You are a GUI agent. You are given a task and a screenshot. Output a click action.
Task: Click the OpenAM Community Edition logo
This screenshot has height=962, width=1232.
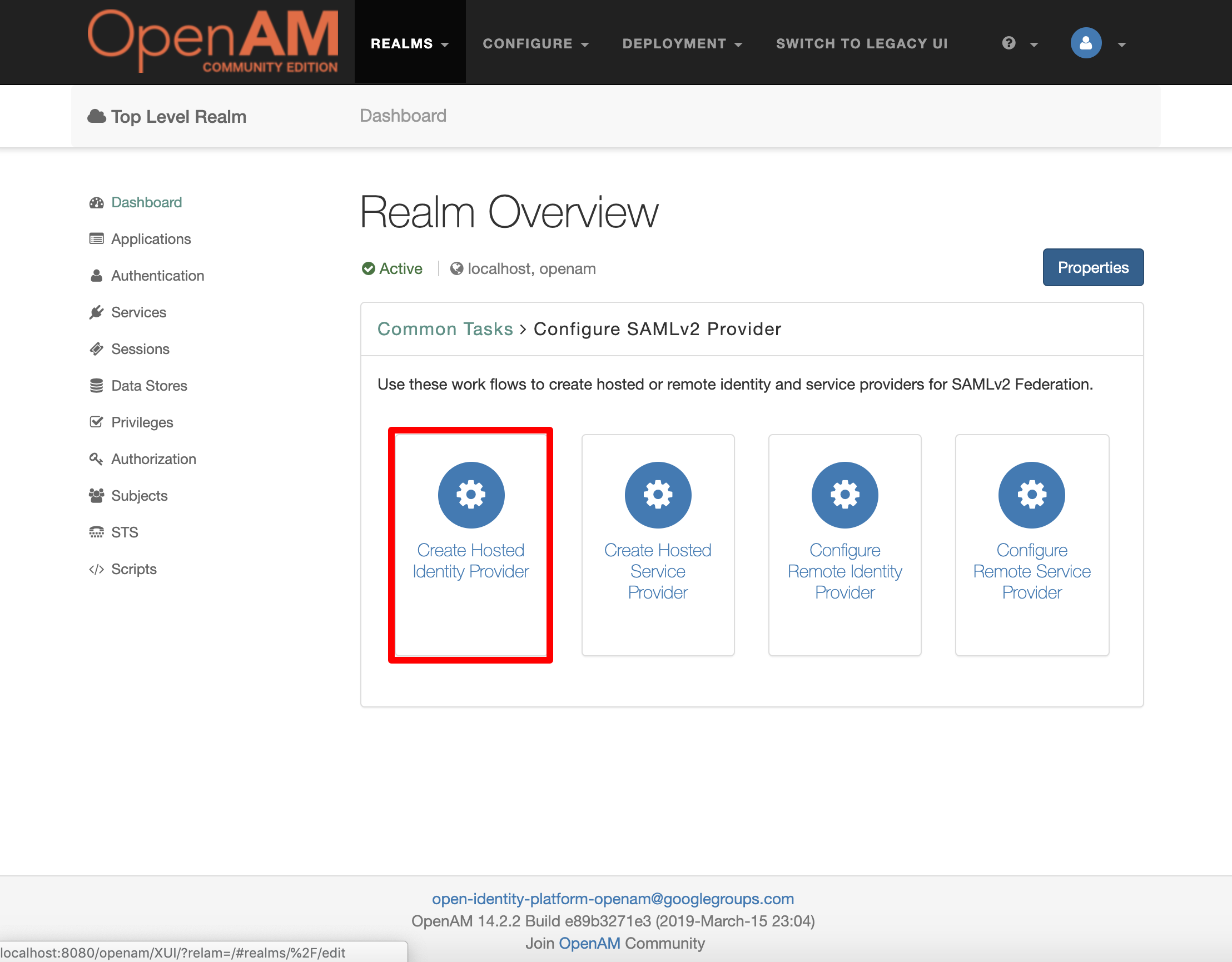[x=213, y=42]
